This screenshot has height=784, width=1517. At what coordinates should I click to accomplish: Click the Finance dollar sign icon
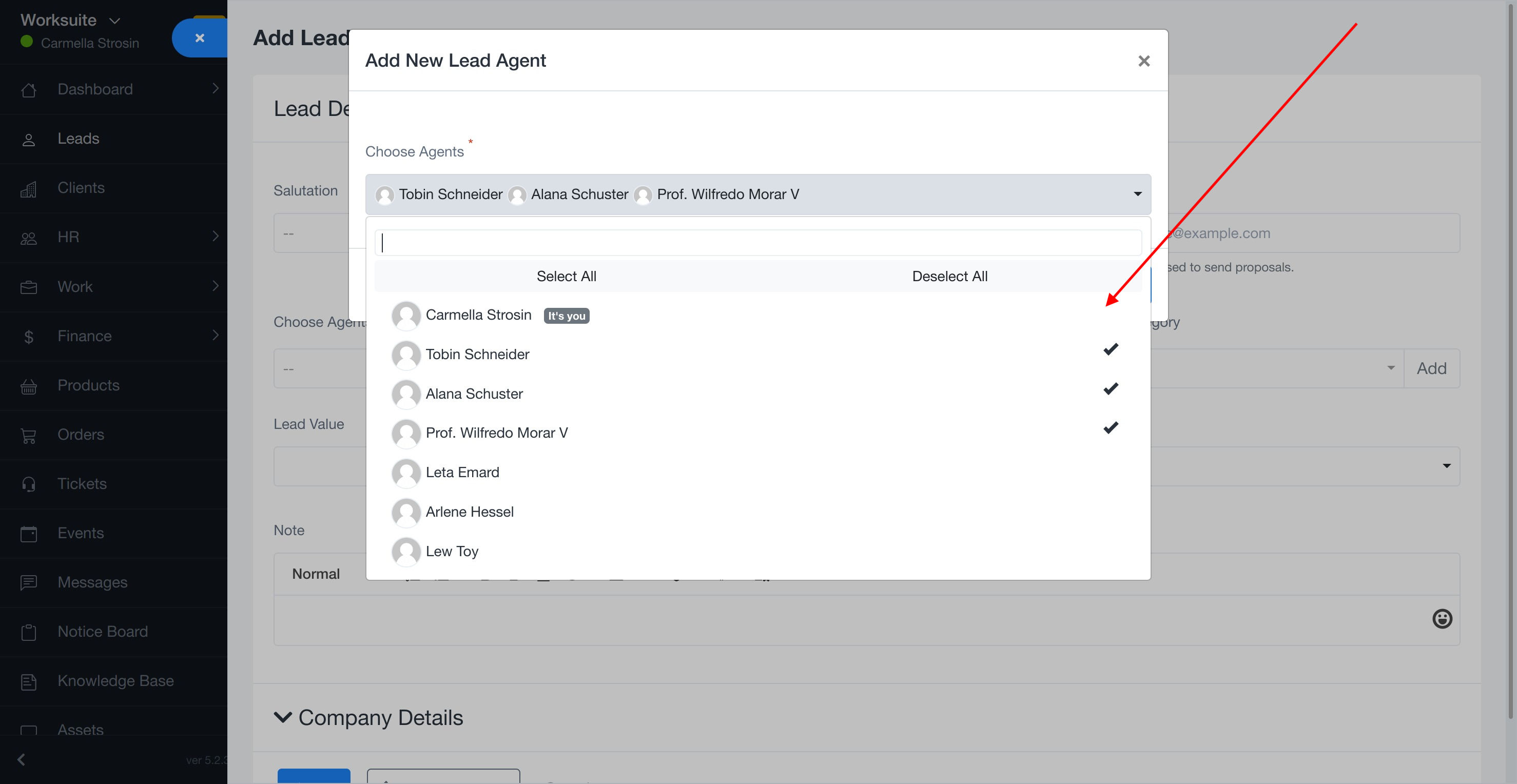pos(28,337)
